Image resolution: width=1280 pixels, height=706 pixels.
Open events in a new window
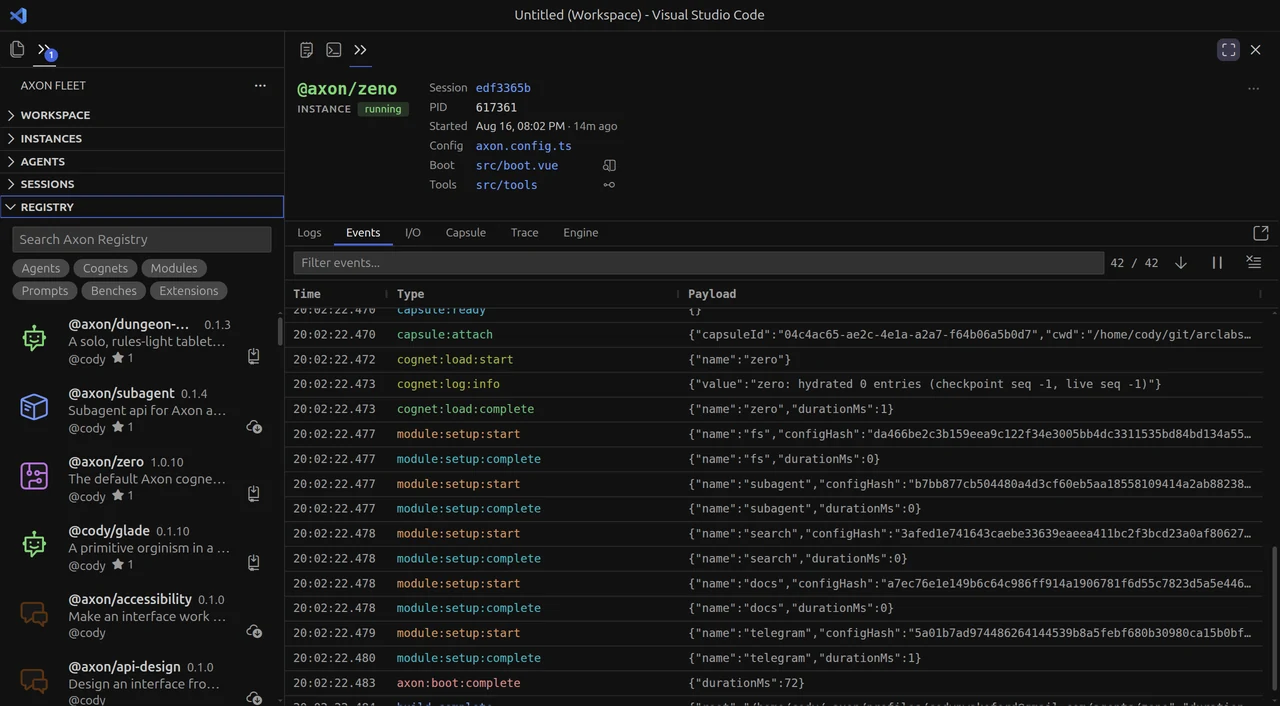pyautogui.click(x=1261, y=233)
